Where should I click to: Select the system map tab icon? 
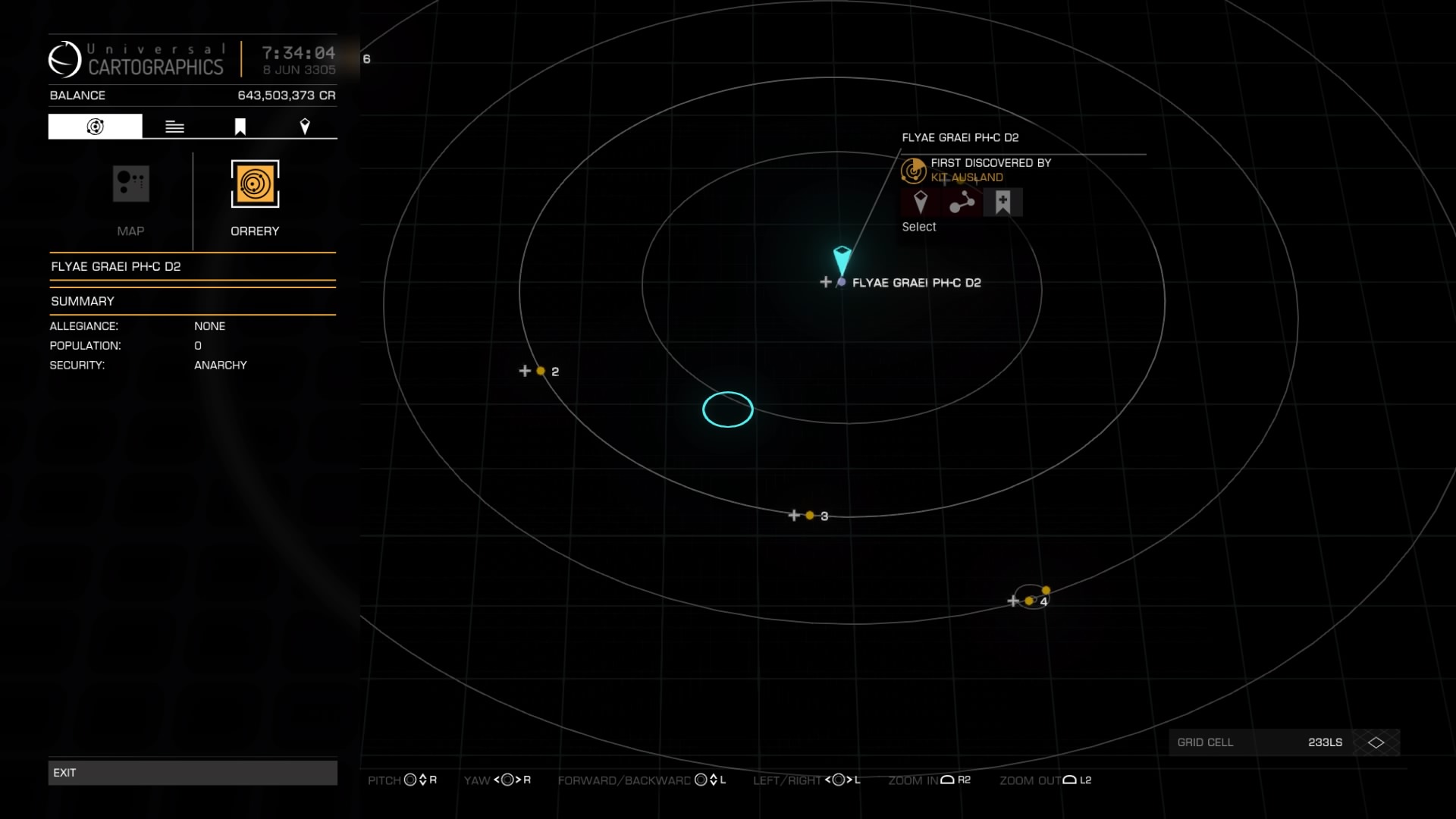95,127
